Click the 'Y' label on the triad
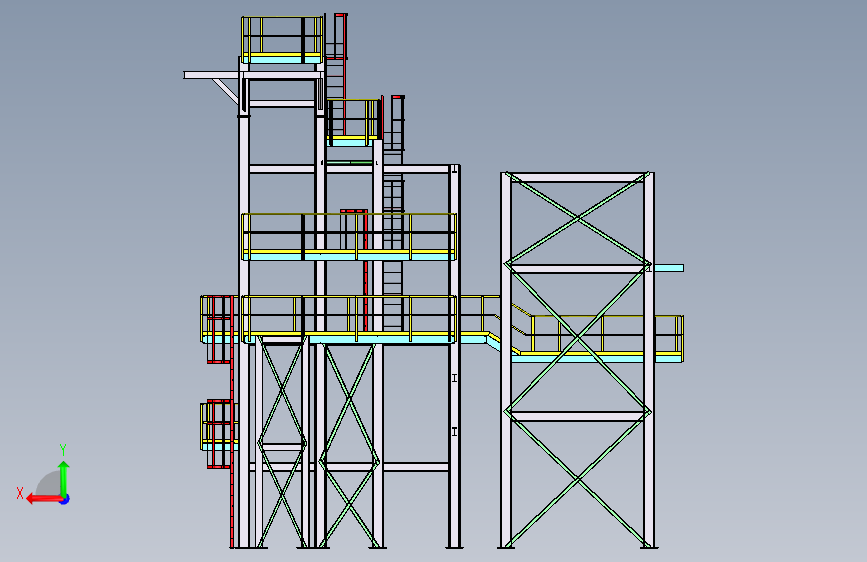 (x=63, y=450)
